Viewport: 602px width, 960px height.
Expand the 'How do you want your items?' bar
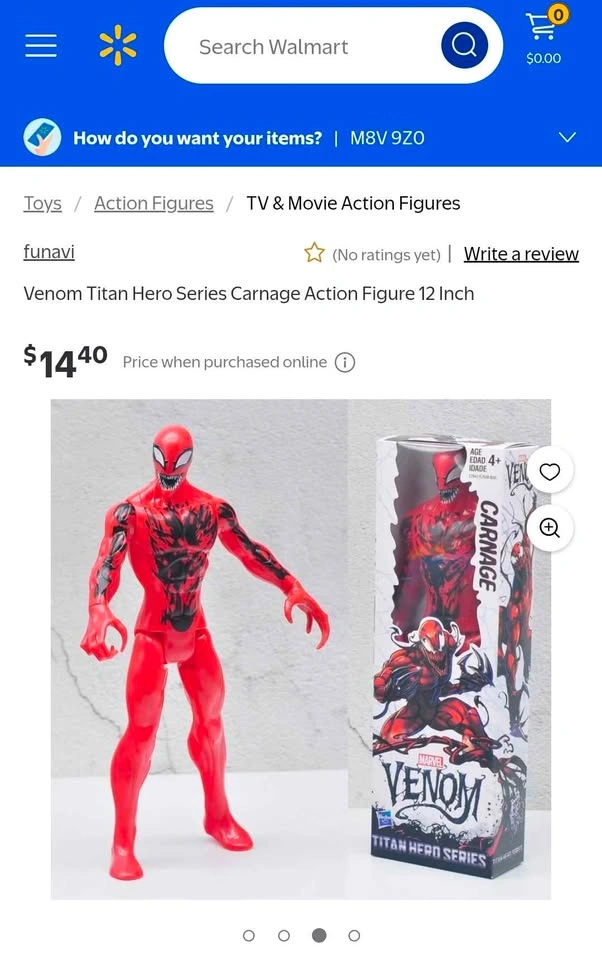301,137
